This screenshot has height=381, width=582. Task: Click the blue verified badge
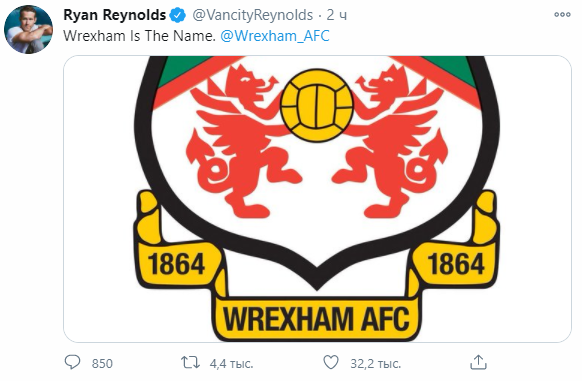[x=178, y=15]
